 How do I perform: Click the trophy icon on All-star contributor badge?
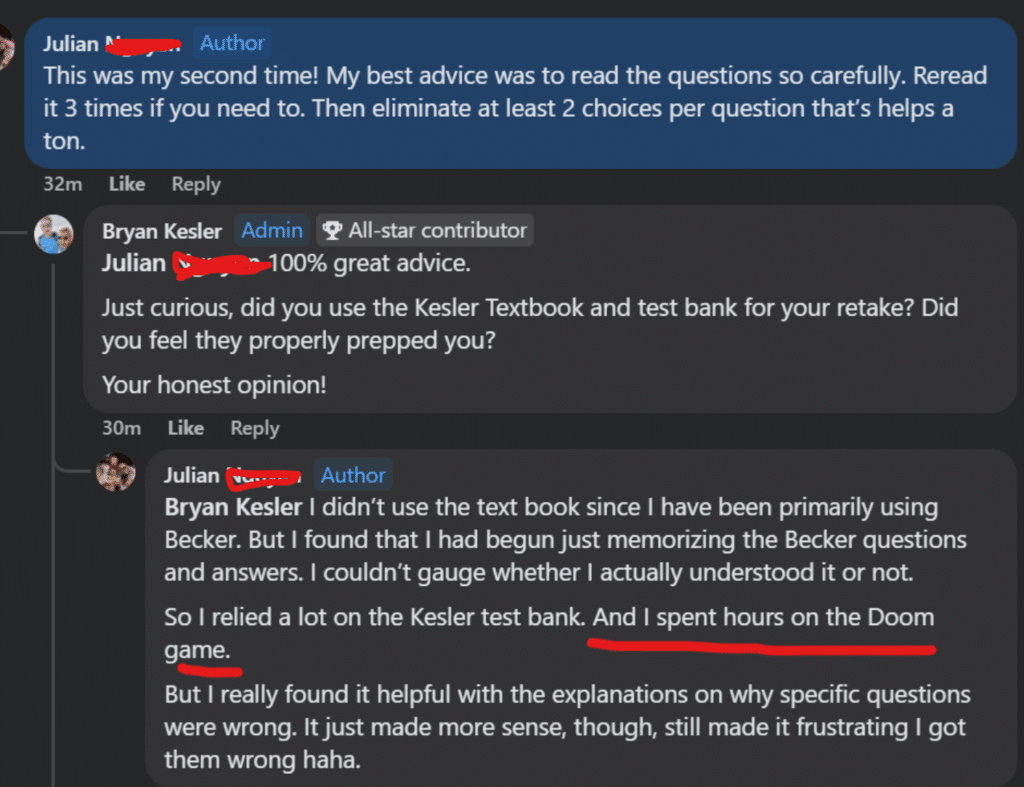[332, 231]
